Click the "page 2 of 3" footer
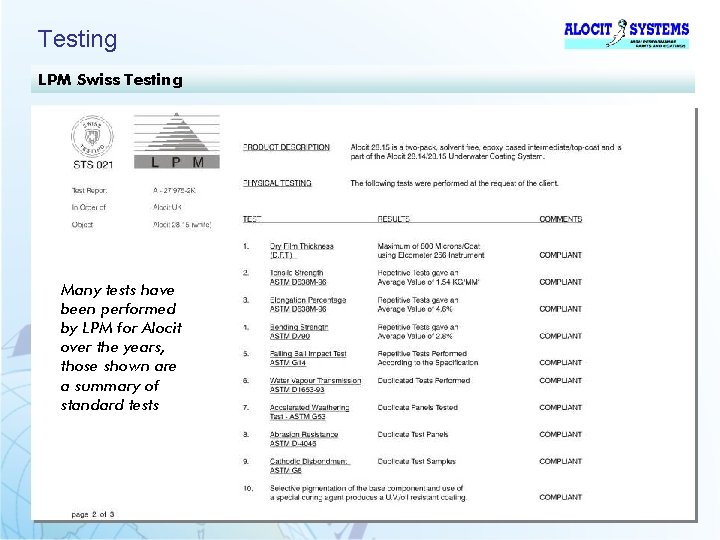 coord(92,514)
